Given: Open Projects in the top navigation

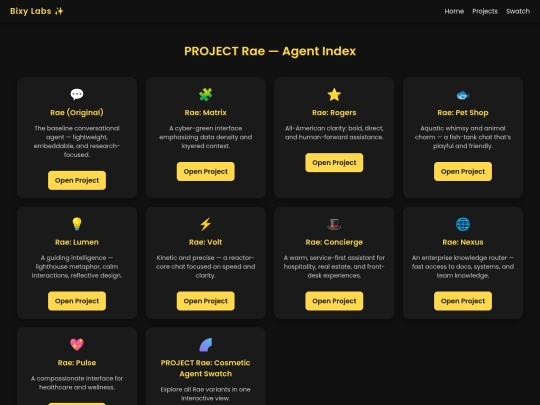Looking at the screenshot, I should pos(485,11).
